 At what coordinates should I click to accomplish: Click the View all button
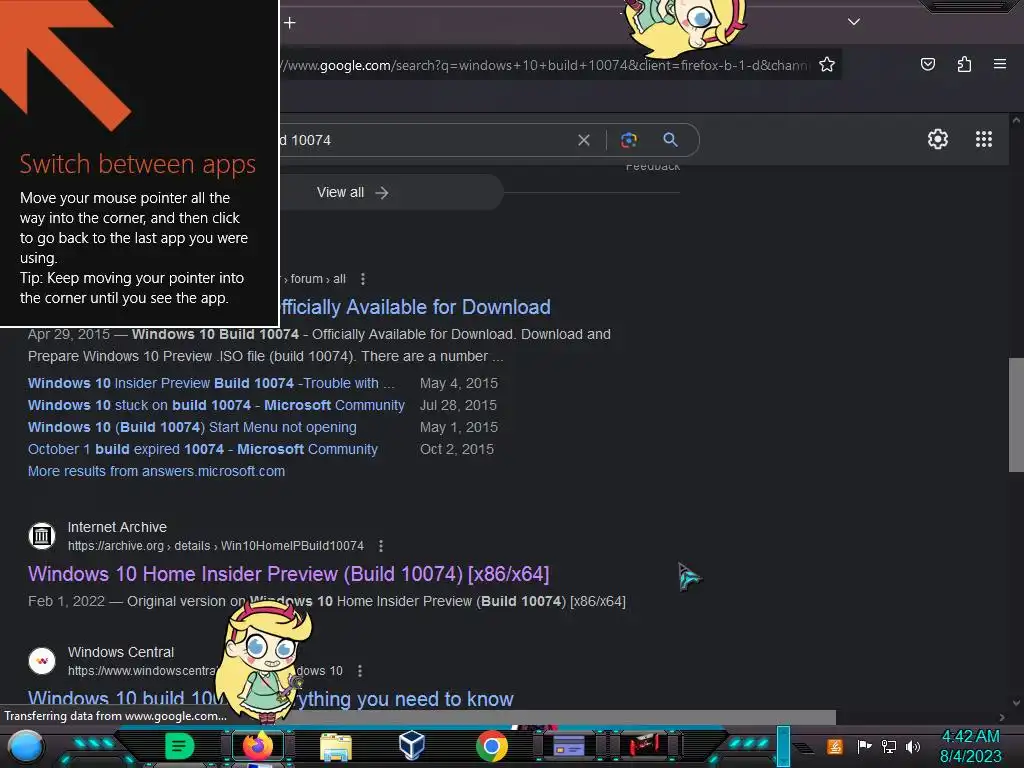click(x=353, y=193)
